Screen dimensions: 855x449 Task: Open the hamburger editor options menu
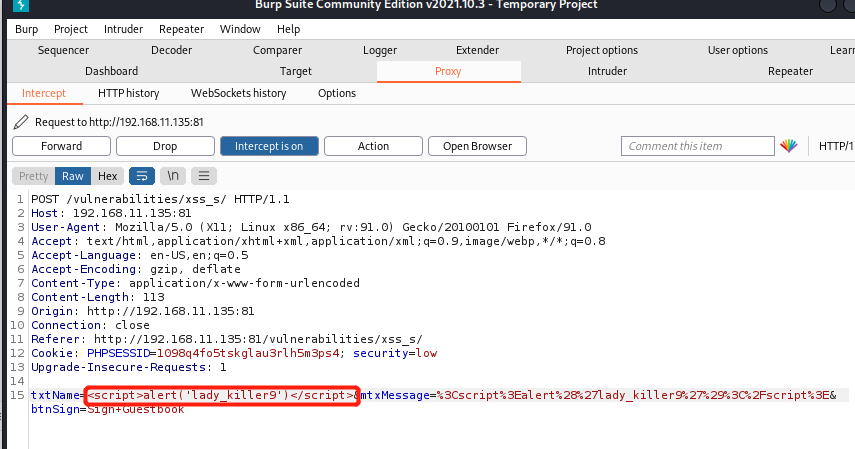pos(204,176)
